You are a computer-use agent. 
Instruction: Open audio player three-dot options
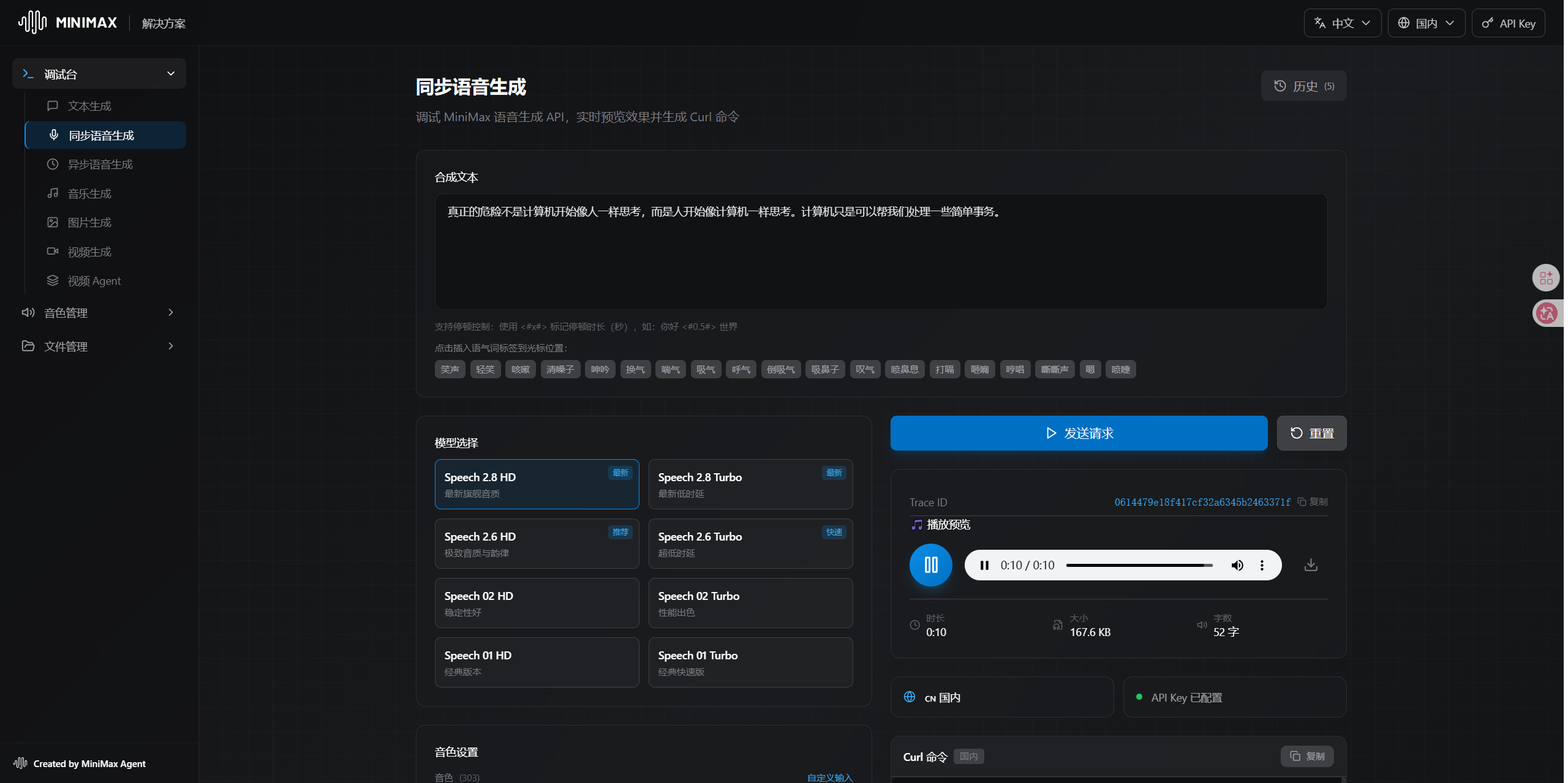point(1261,565)
